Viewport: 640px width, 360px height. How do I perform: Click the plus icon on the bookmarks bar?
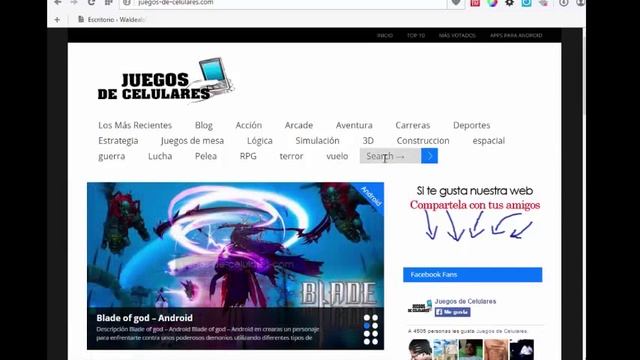(57, 20)
